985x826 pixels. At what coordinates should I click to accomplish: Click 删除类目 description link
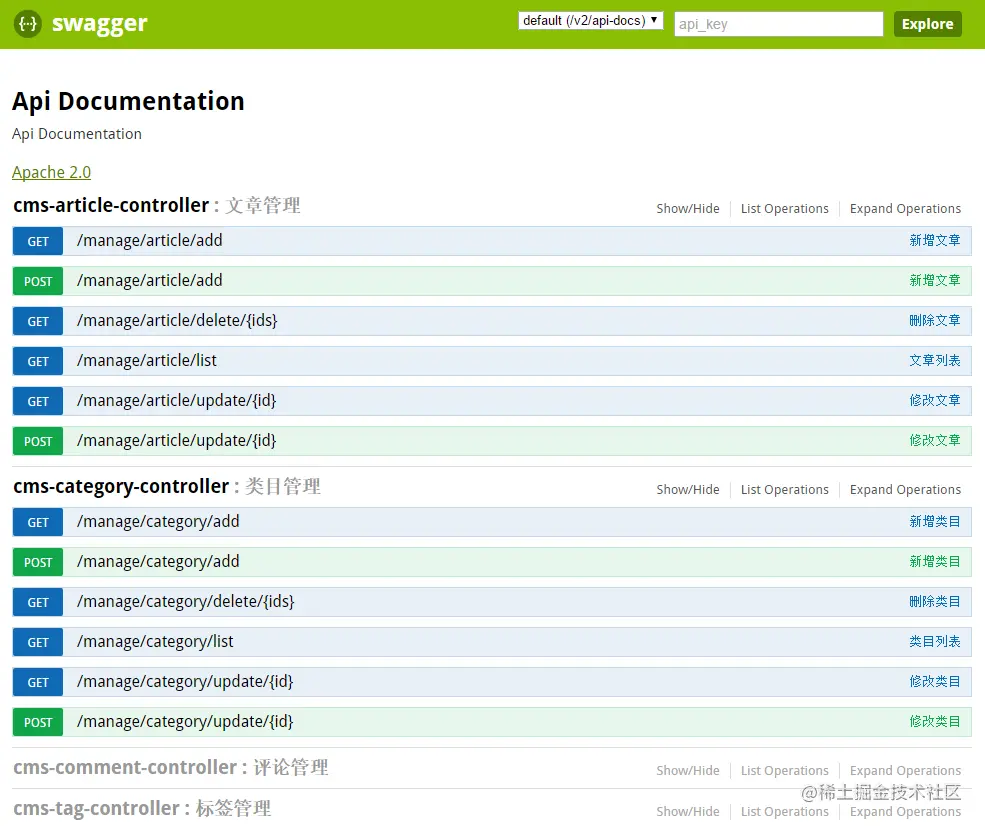click(935, 601)
